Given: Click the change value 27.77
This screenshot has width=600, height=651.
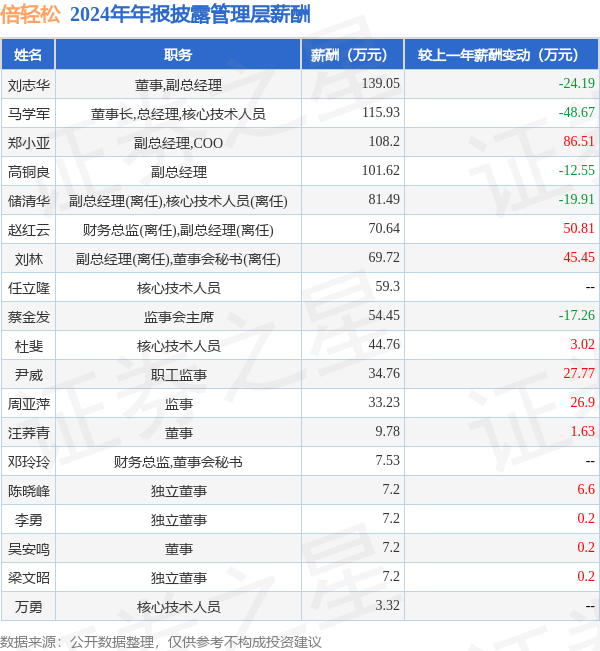Looking at the screenshot, I should (579, 373).
